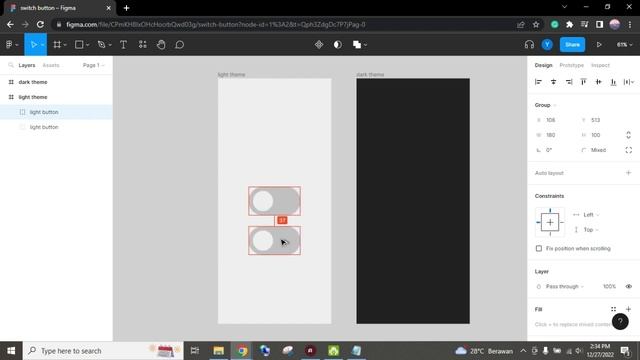
Task: Open a new browser tab
Action: coord(126,8)
